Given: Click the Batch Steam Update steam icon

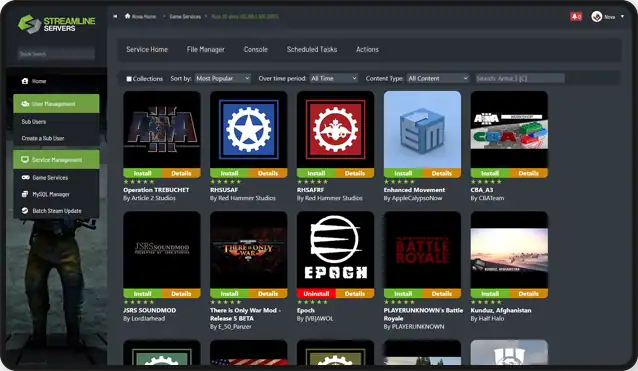Looking at the screenshot, I should coord(25,210).
